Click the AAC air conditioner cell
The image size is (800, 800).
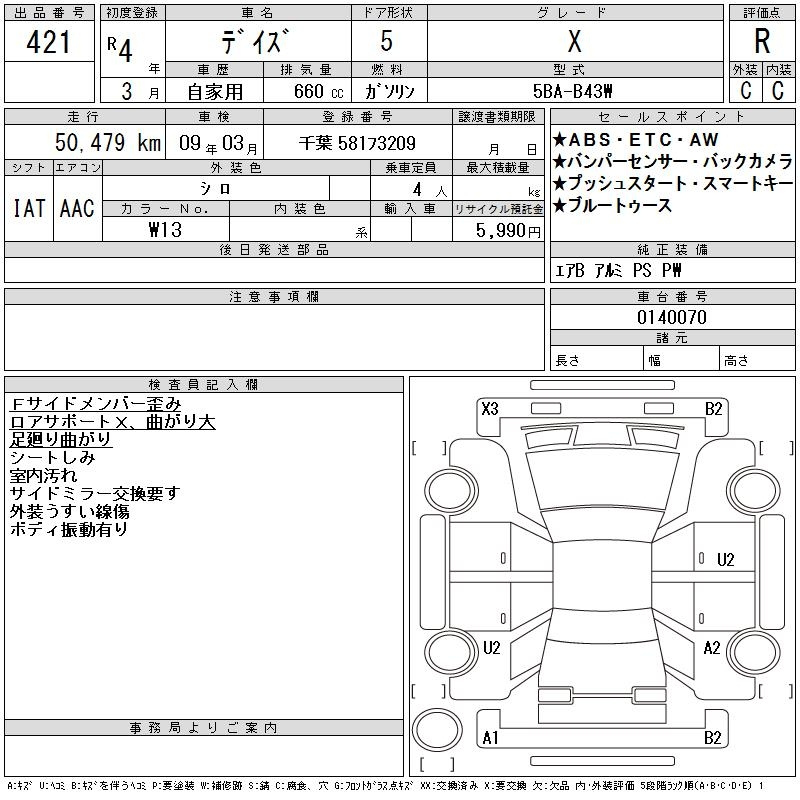(x=77, y=208)
